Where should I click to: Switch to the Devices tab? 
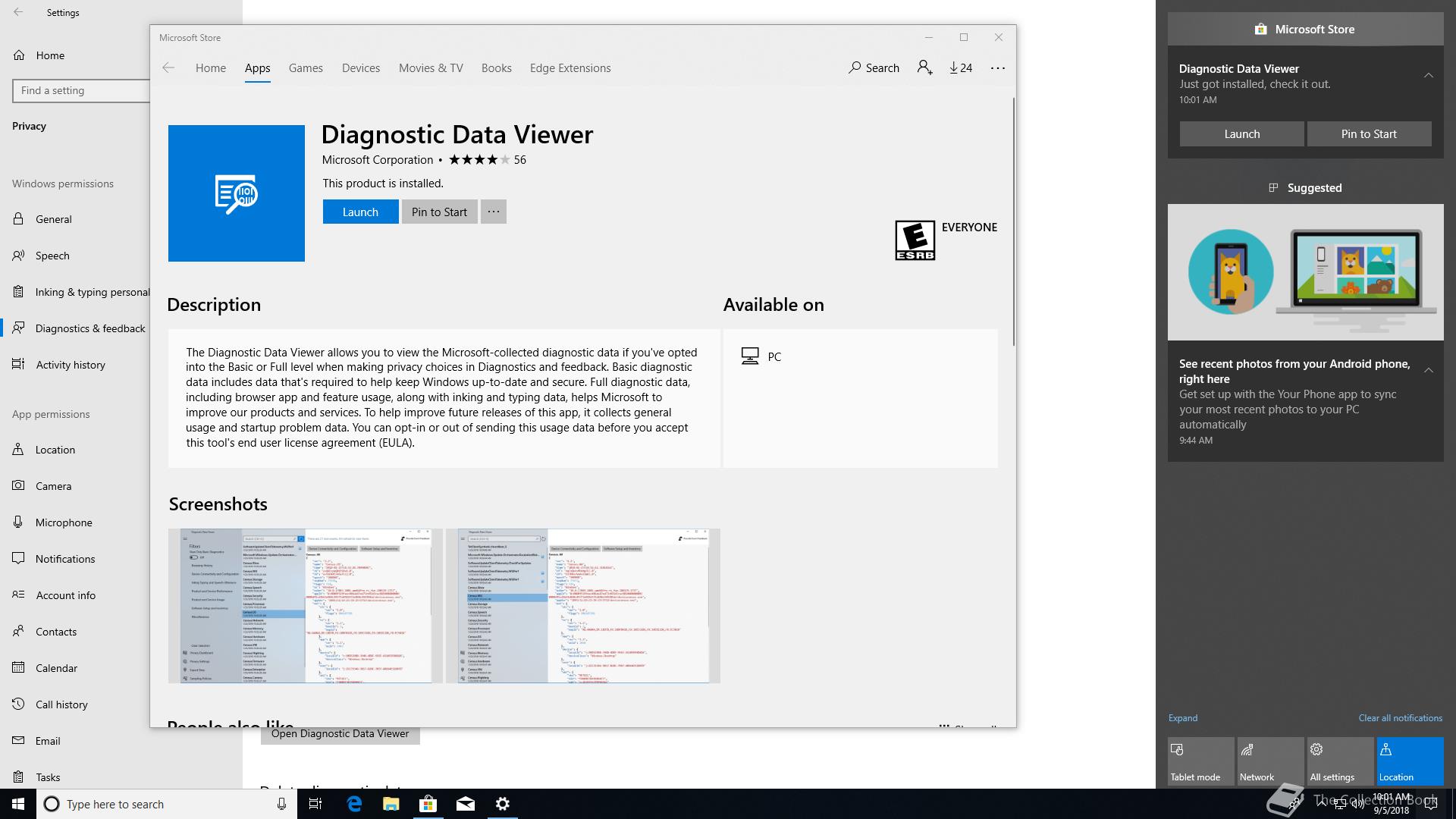tap(361, 67)
